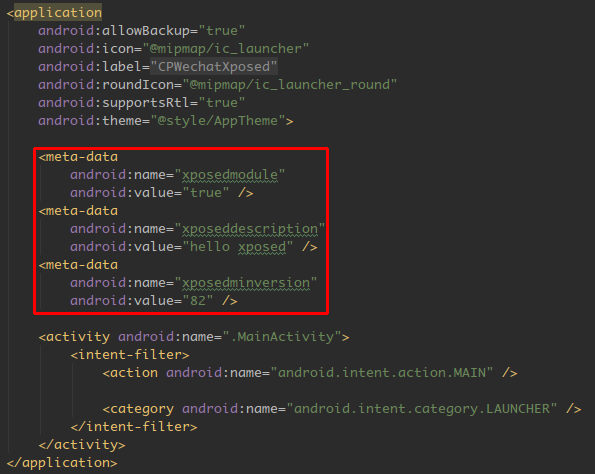Click the "82" version value
The height and width of the screenshot is (474, 595).
[198, 301]
